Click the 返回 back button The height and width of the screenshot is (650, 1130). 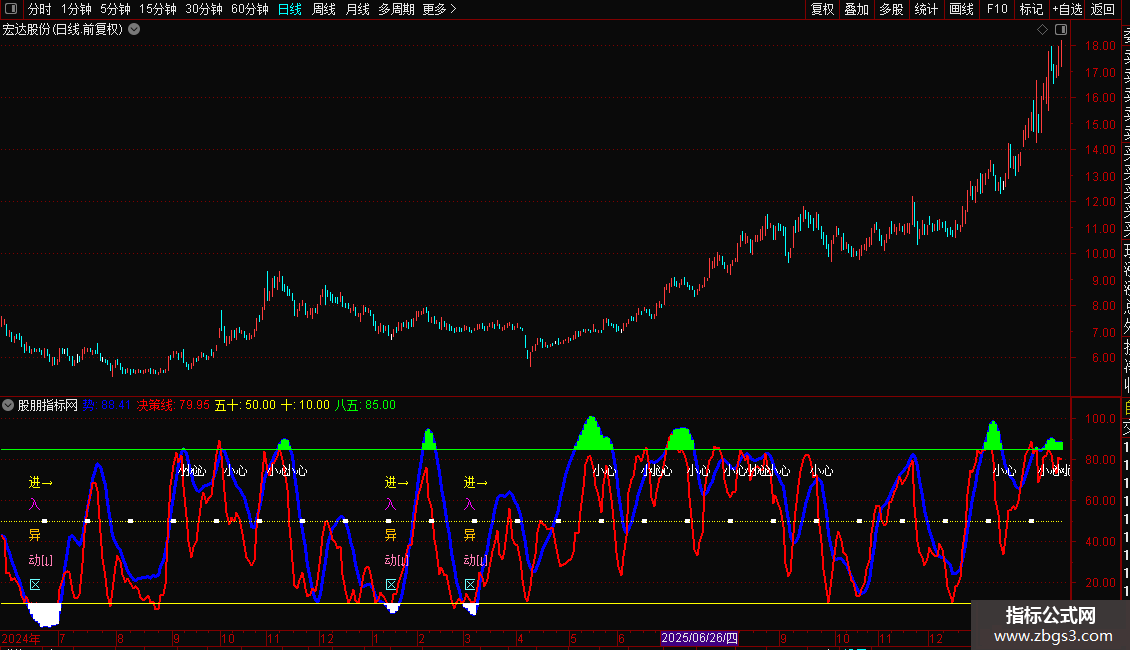[1103, 9]
